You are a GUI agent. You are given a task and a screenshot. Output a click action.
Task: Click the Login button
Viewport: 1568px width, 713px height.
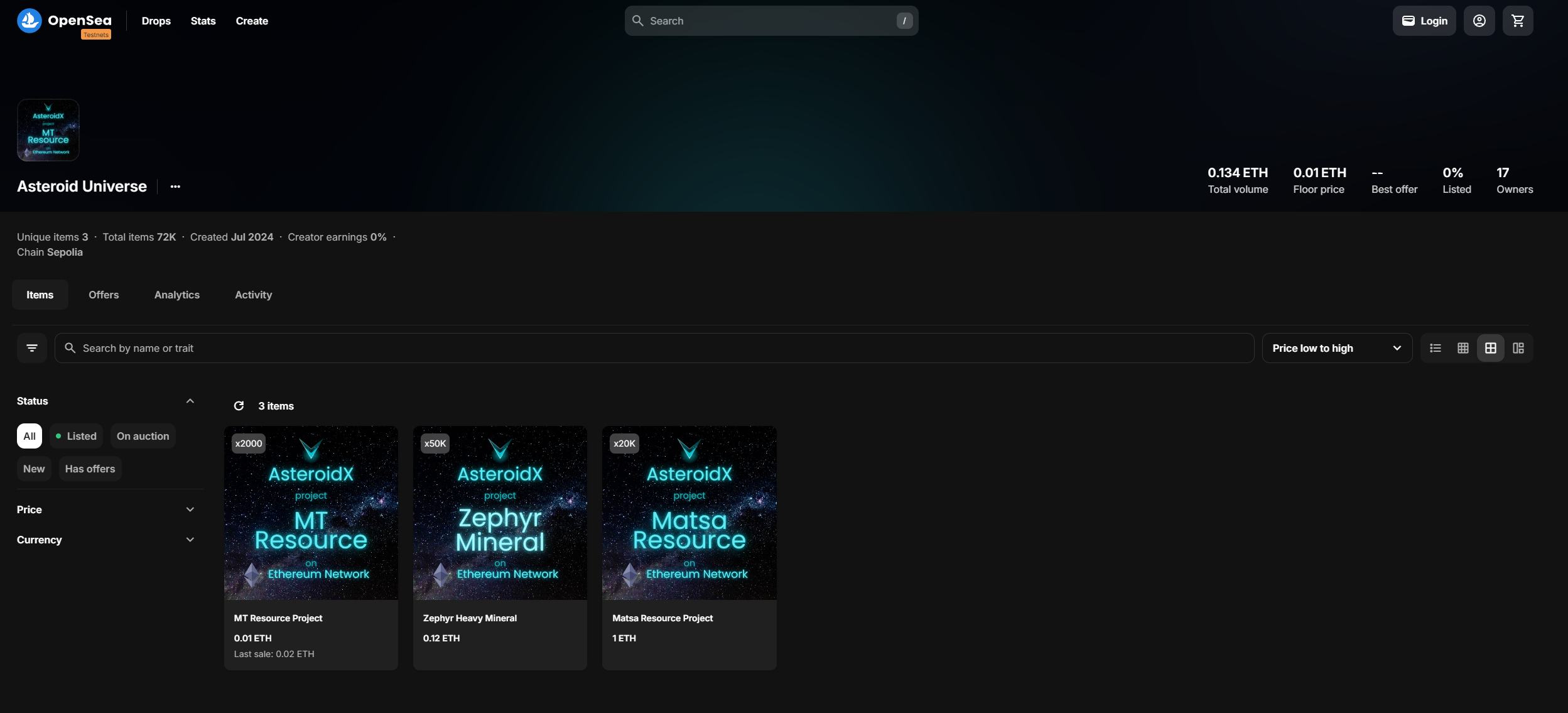point(1424,21)
